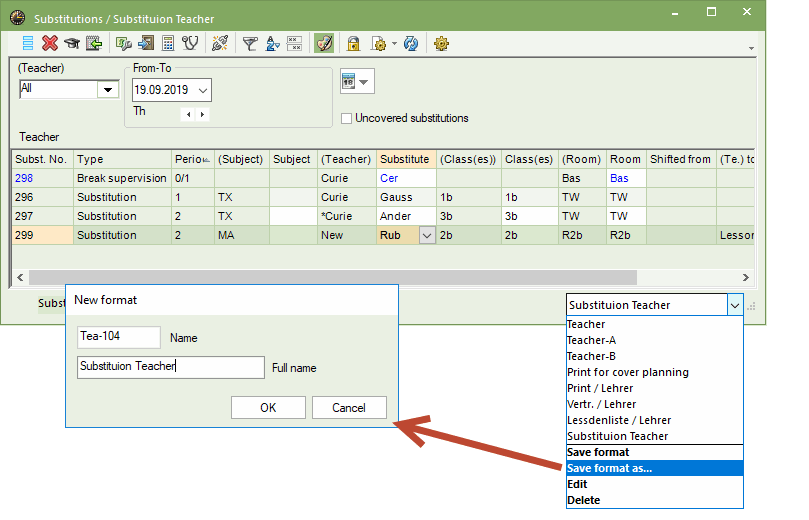
Task: Click the MA subject cell in row 299
Action: (241, 236)
